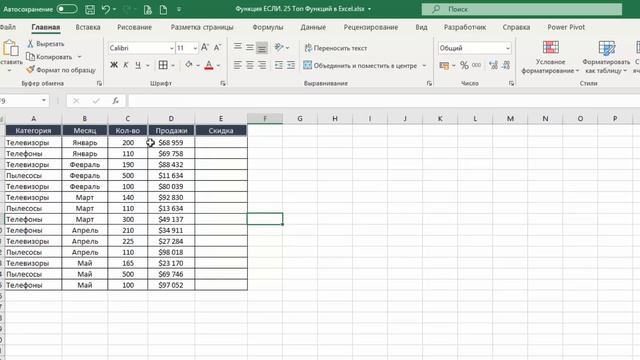Align text to top icon
This screenshot has height=360, width=640.
[x=238, y=47]
